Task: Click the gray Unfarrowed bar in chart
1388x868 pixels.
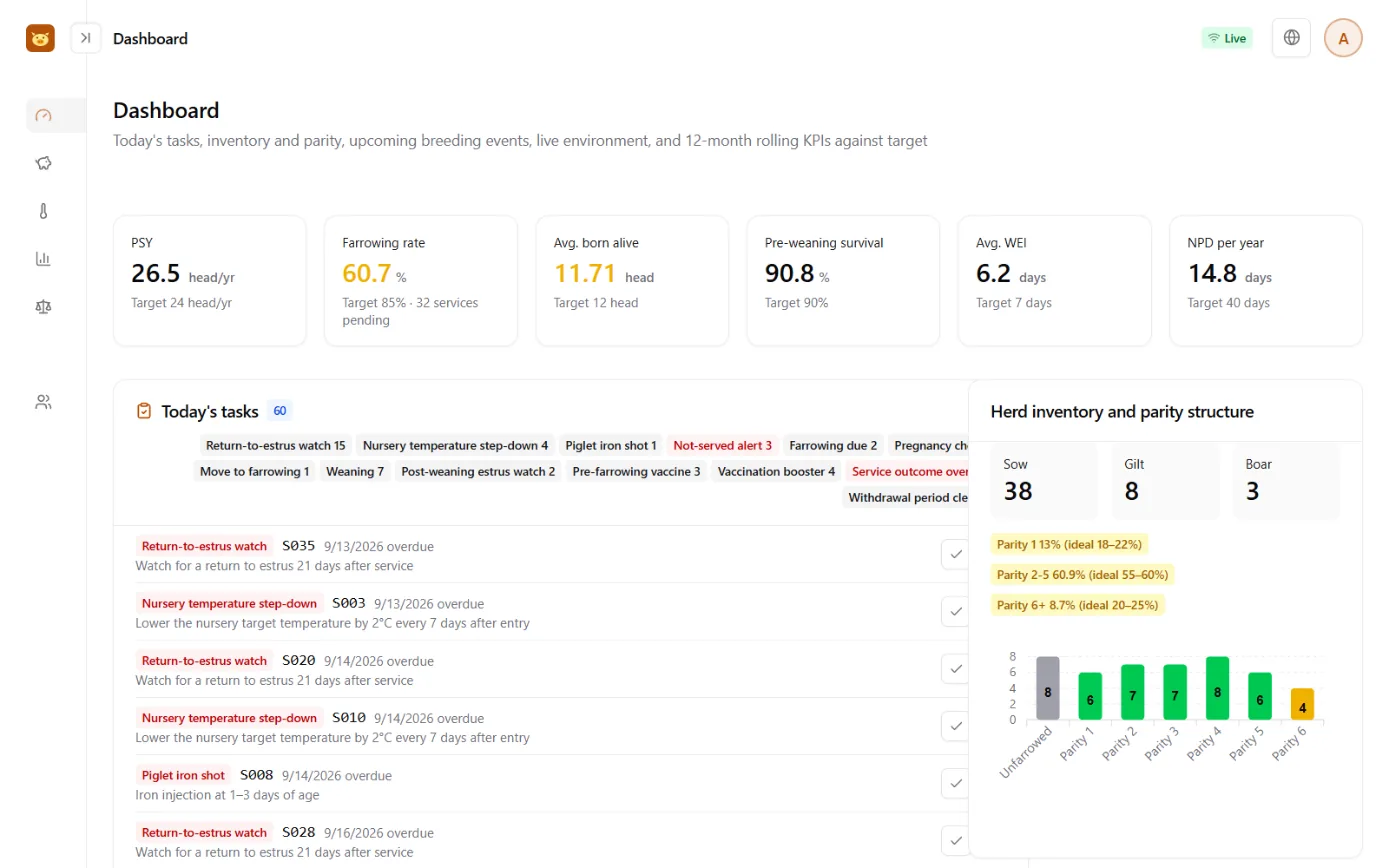Action: tap(1048, 688)
